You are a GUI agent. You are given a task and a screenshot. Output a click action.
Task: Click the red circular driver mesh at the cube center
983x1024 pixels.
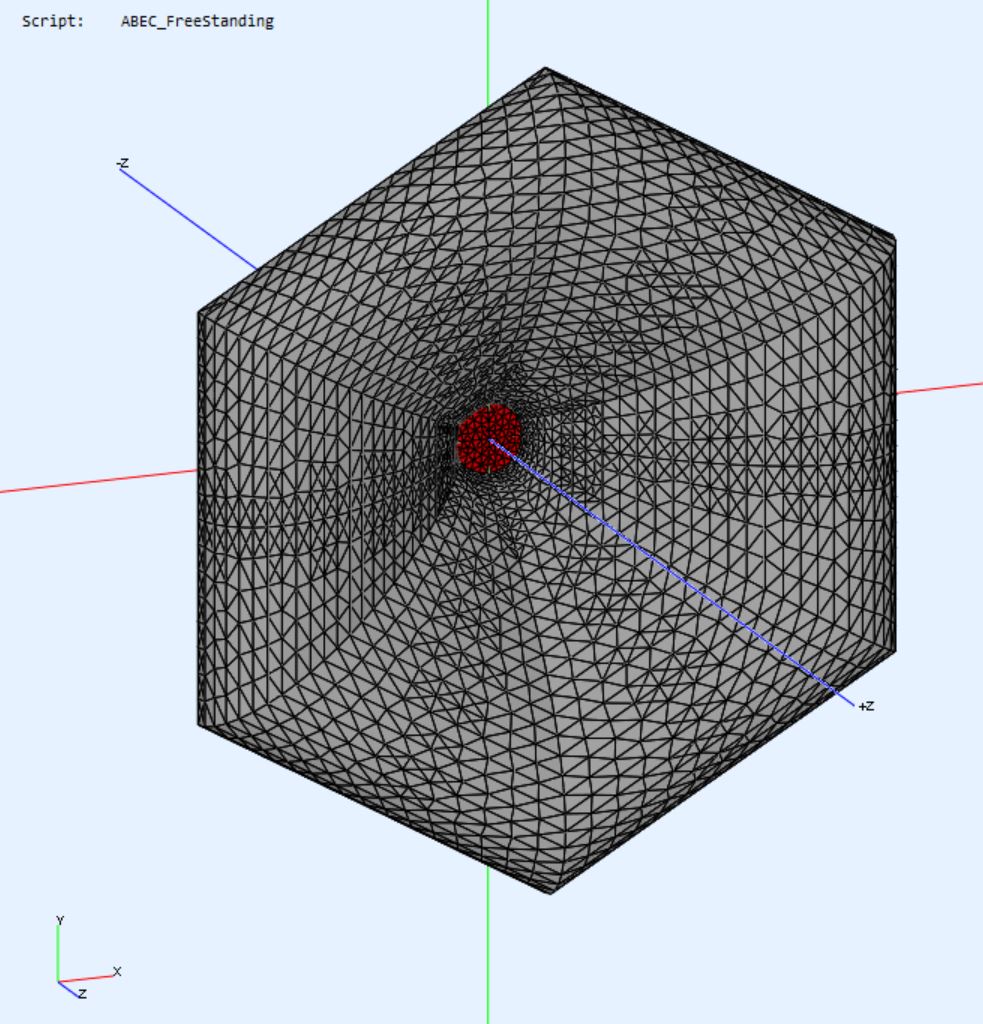point(489,438)
